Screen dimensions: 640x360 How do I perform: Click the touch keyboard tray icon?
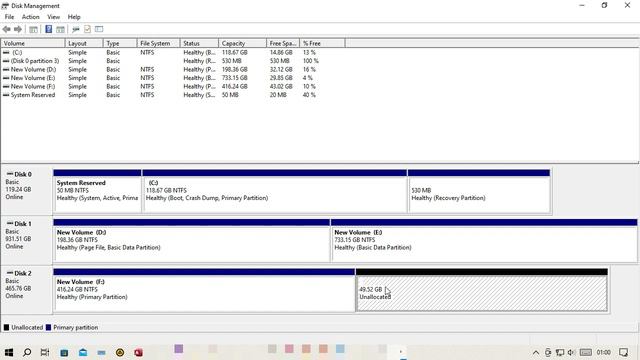(x=586, y=352)
